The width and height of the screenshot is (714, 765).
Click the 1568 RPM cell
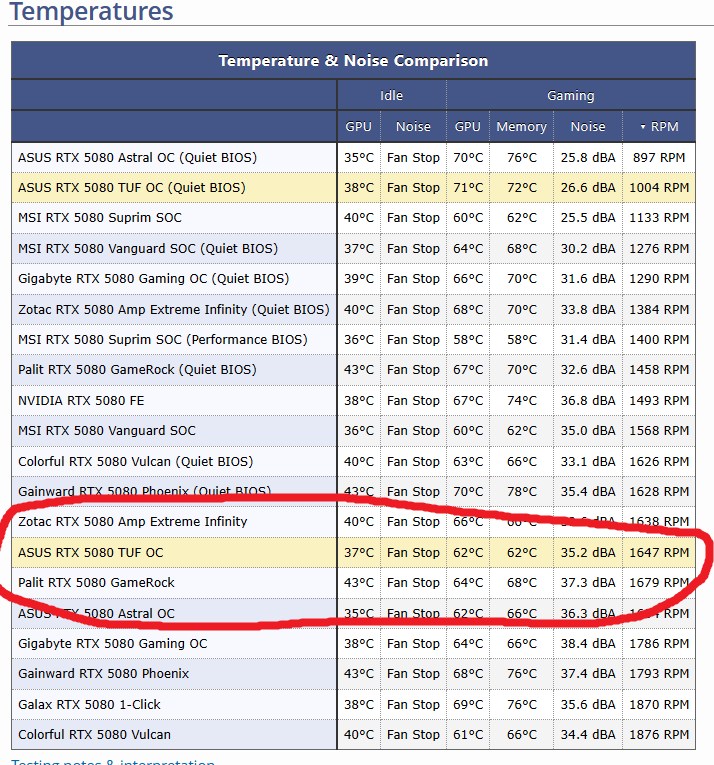(659, 431)
